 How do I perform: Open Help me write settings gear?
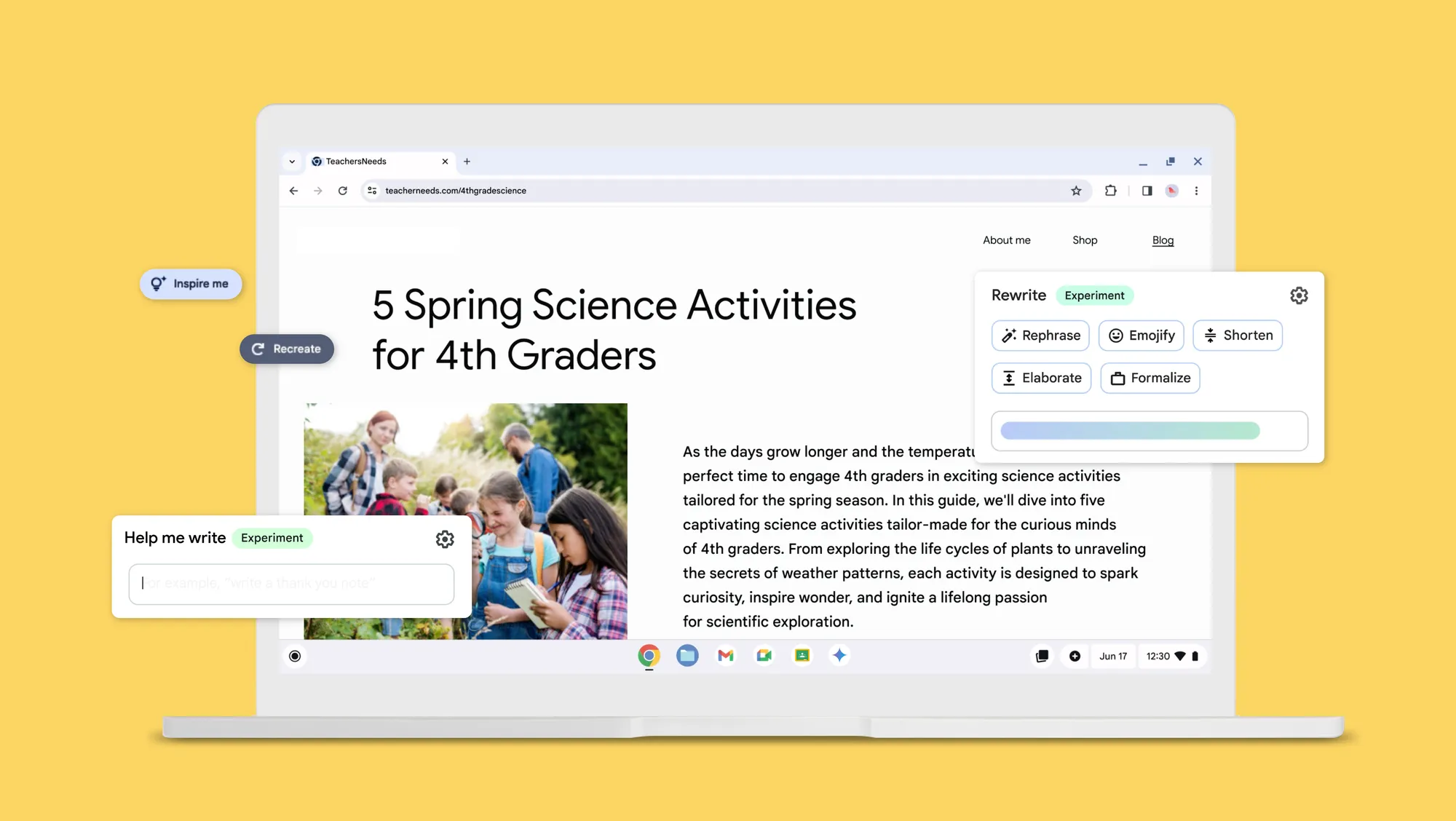tap(444, 539)
